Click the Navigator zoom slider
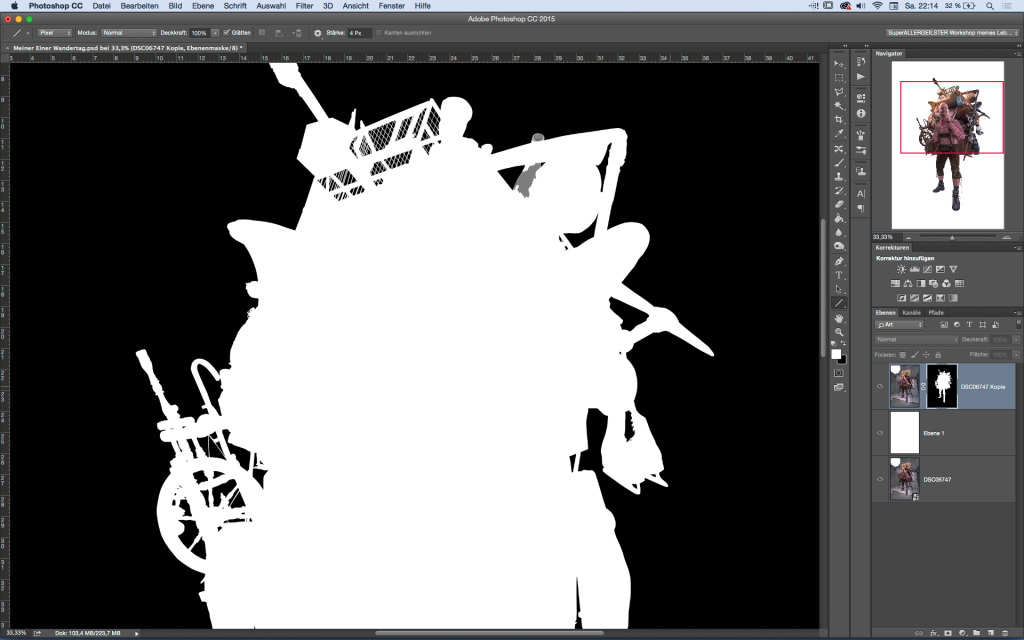 click(x=952, y=237)
